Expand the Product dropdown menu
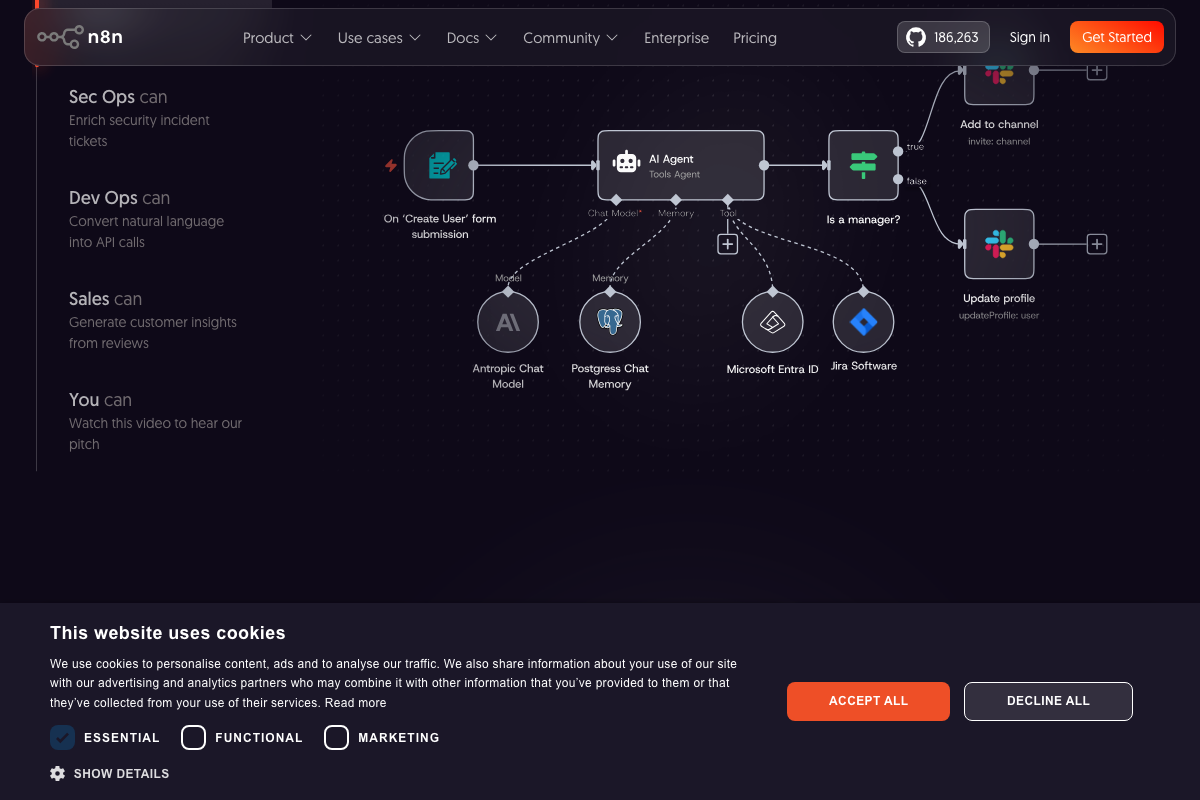1200x800 pixels. 277,38
